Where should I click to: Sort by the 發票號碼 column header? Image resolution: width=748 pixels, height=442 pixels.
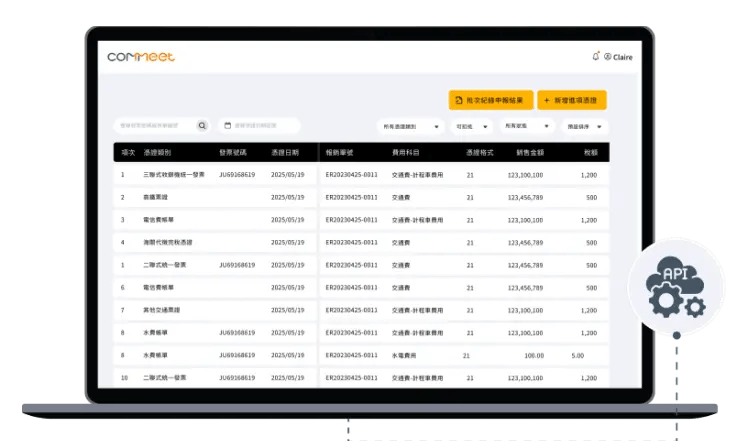(233, 153)
